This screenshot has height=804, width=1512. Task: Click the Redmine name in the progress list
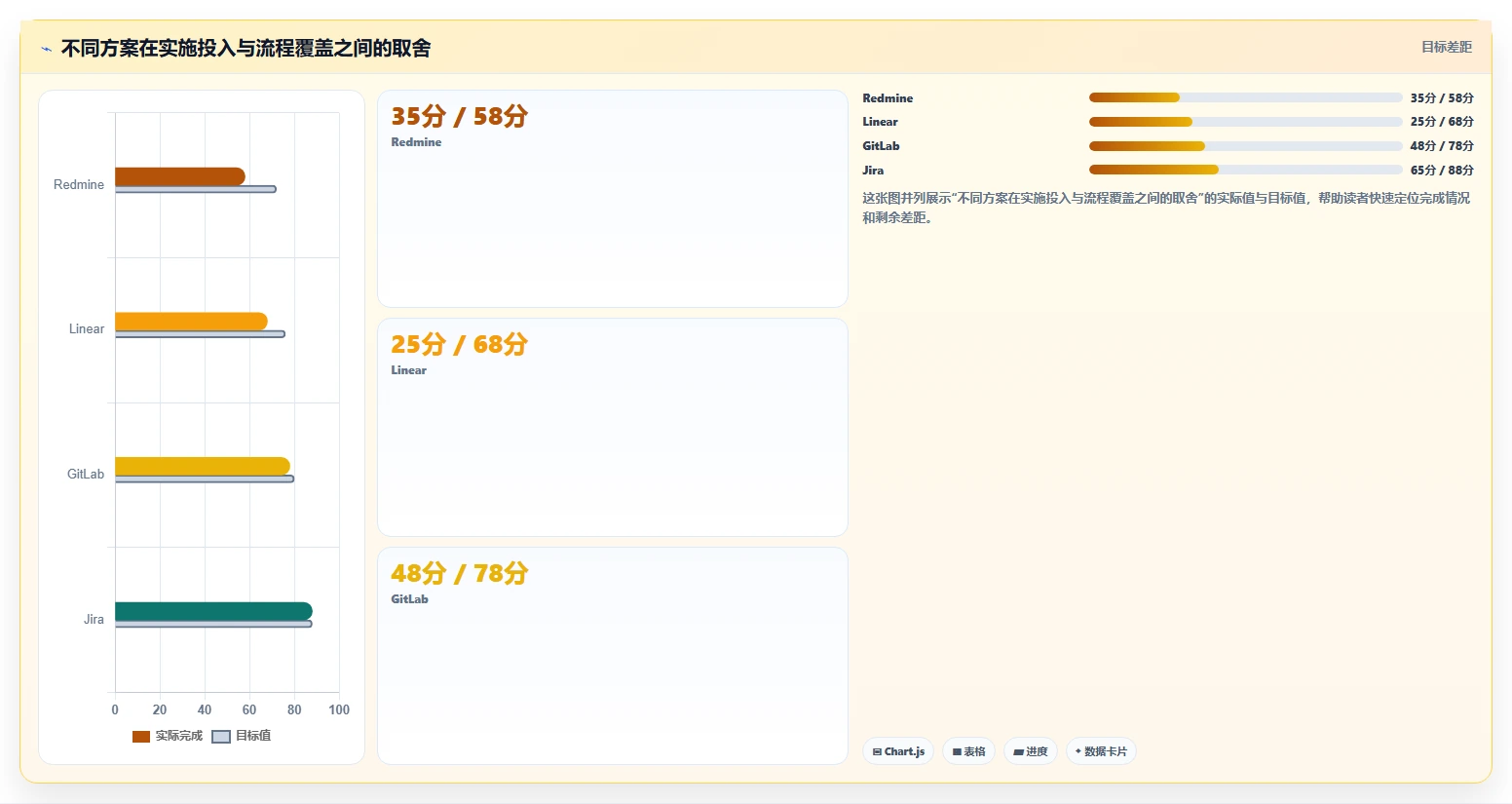(x=888, y=98)
